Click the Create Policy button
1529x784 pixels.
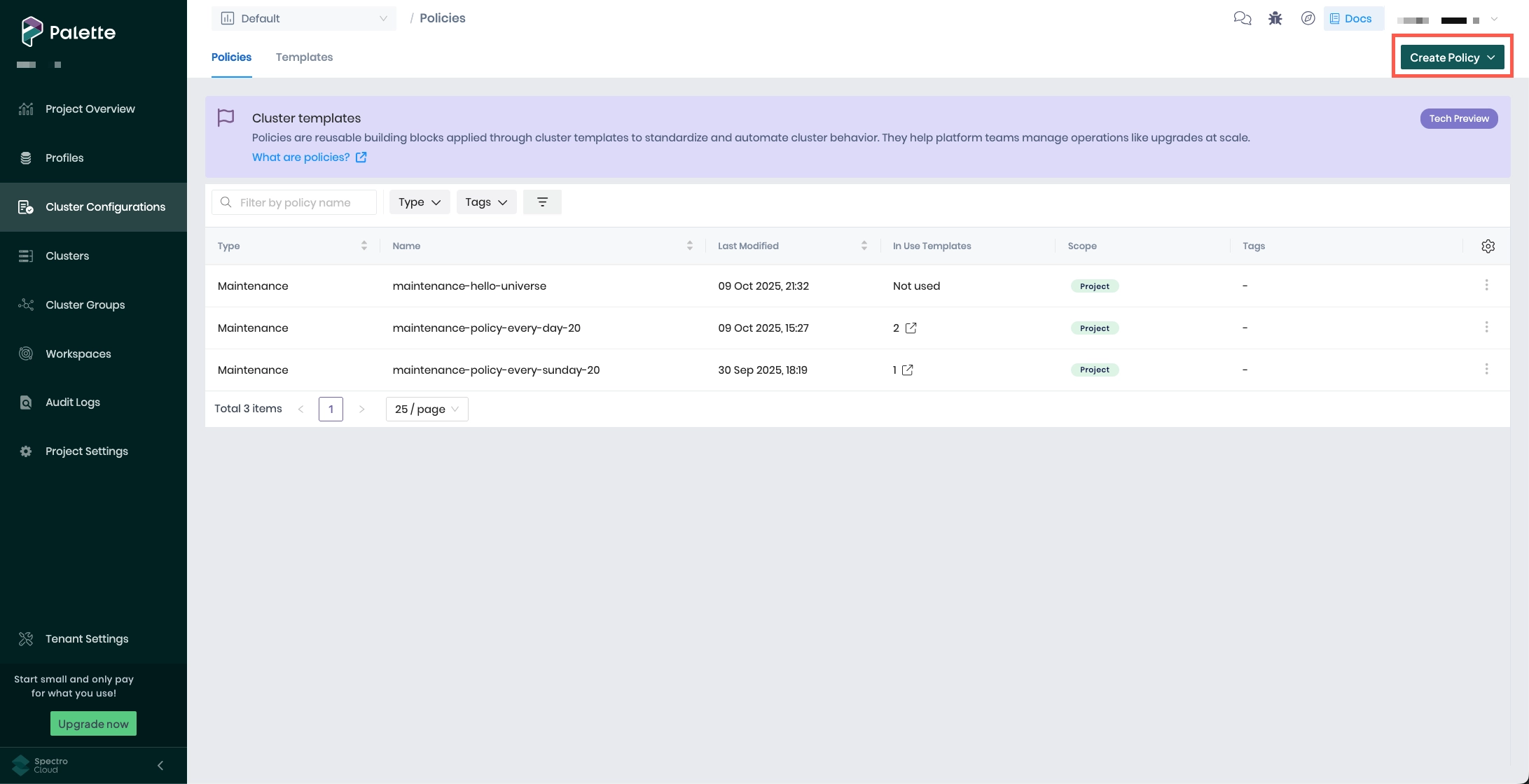coord(1451,57)
